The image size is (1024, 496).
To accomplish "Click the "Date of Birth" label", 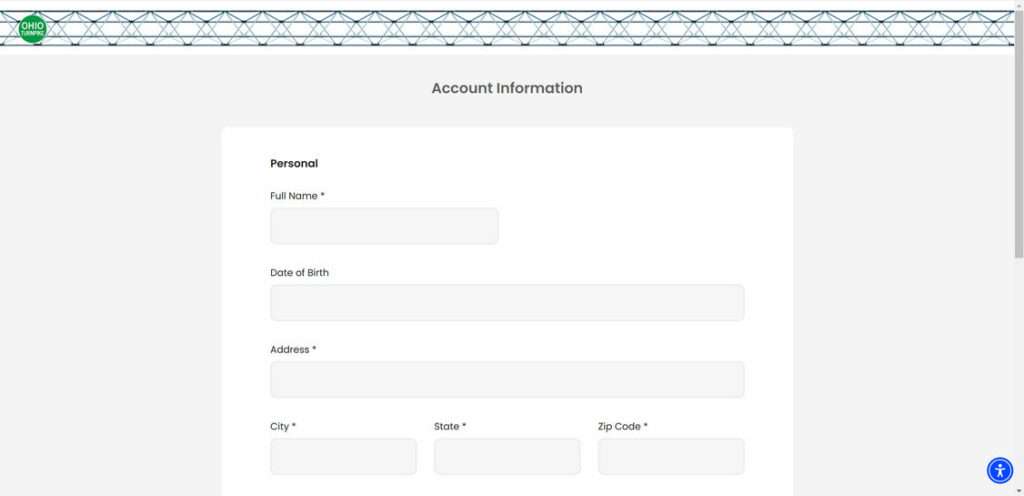I will (x=299, y=273).
